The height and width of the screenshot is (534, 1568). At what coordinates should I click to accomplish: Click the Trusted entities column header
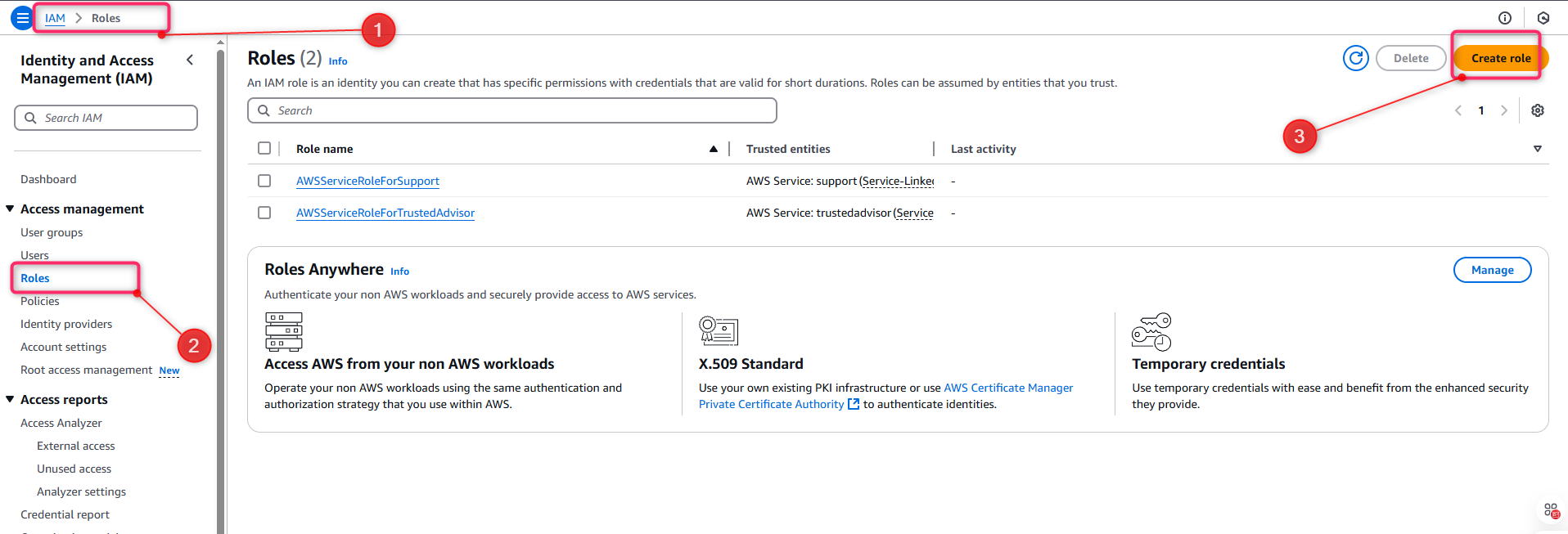[x=788, y=149]
